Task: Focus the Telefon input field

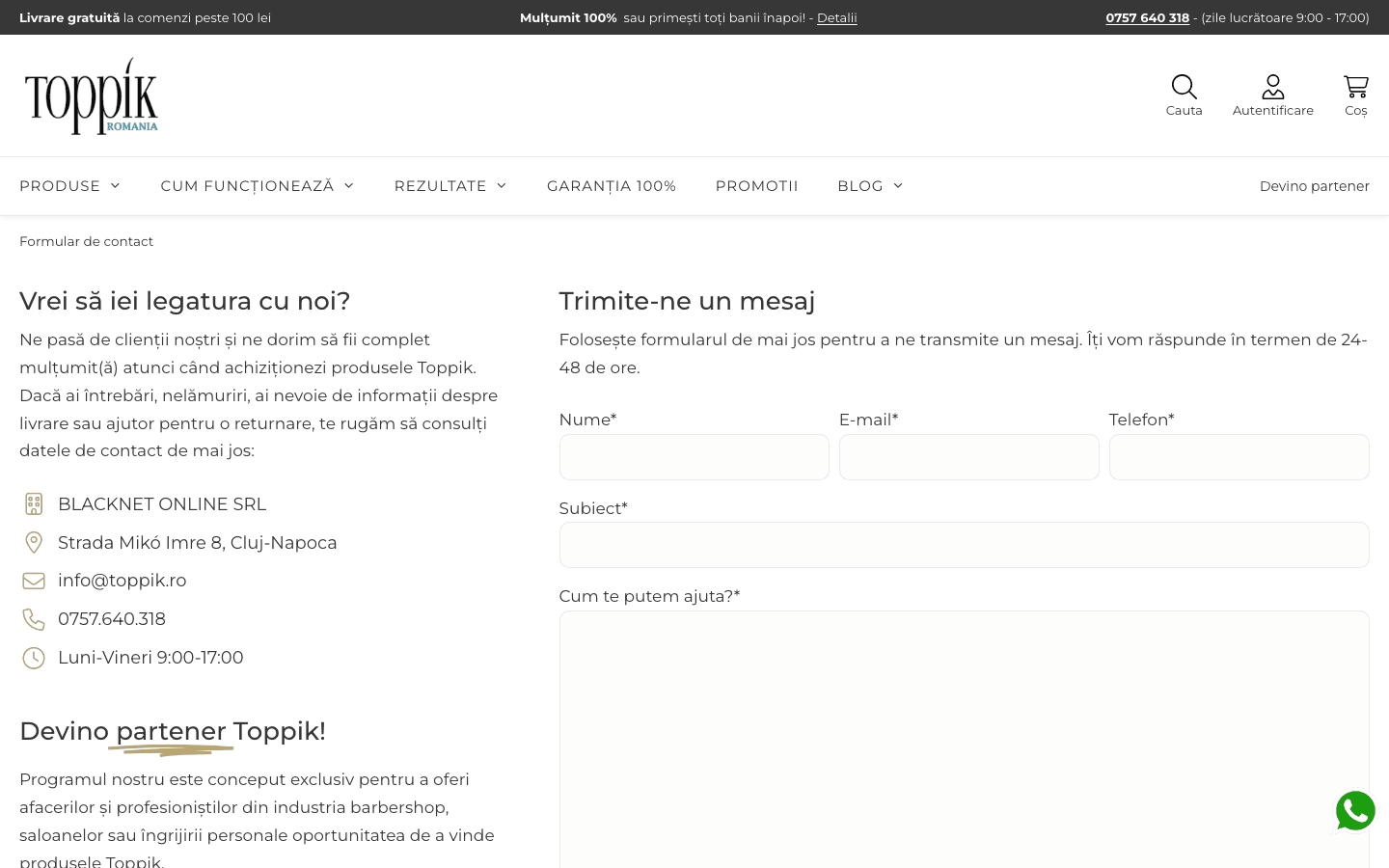Action: click(x=1239, y=457)
